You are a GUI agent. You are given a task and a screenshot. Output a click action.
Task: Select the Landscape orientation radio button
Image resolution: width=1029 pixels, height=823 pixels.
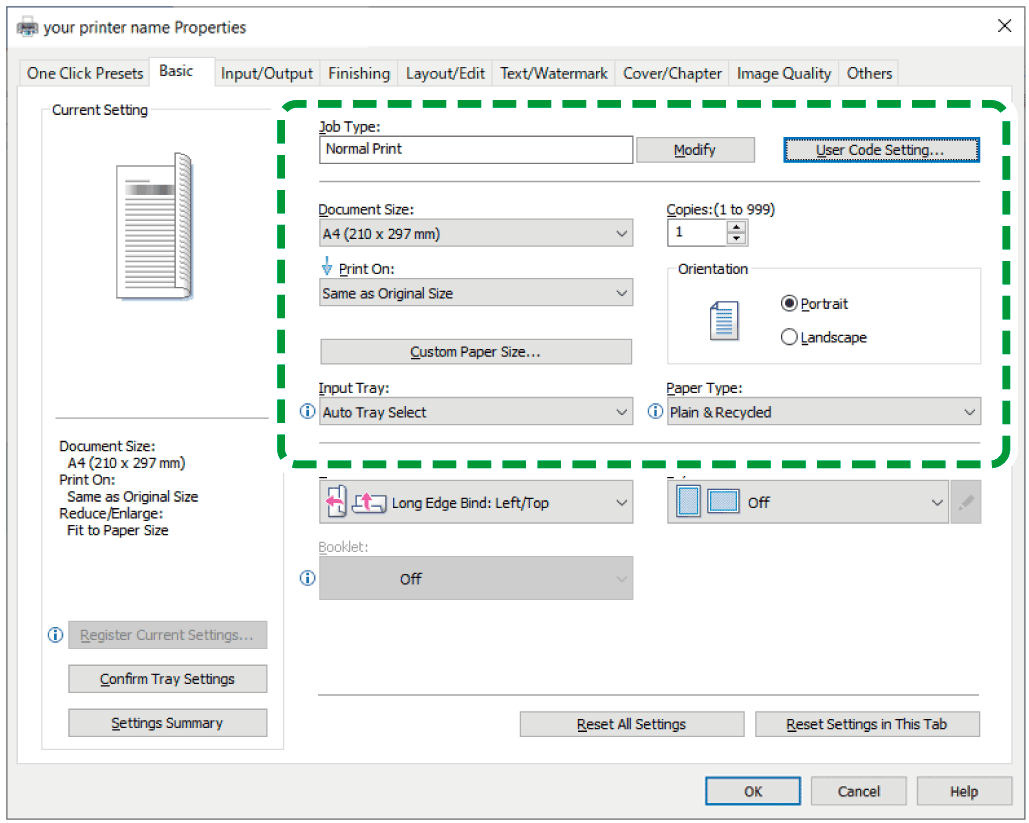[790, 338]
